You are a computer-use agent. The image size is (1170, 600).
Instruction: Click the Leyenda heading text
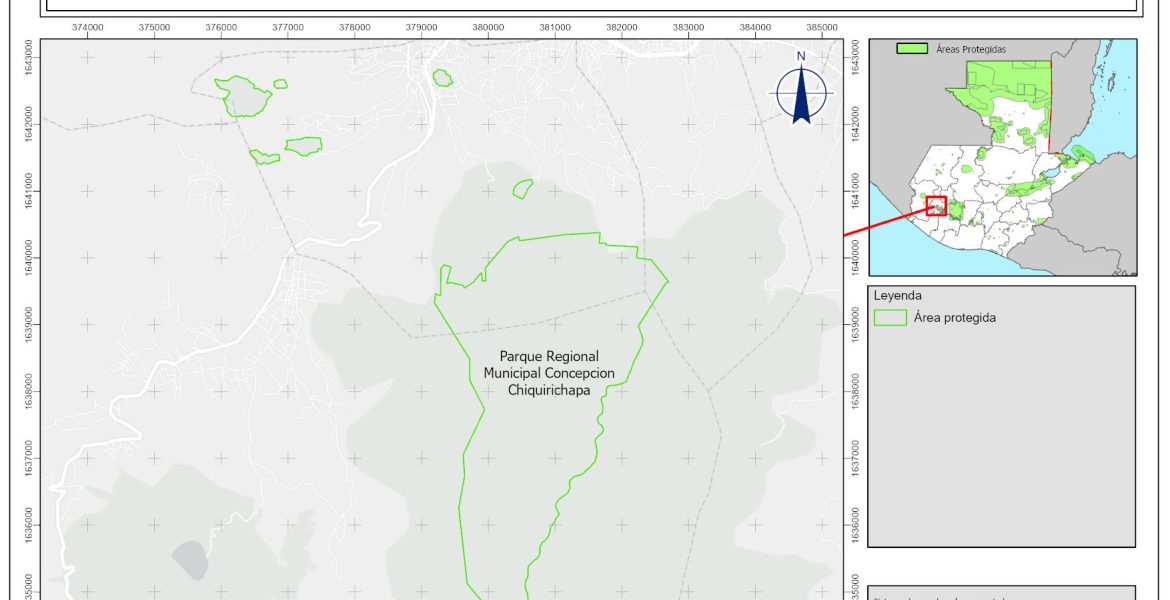pyautogui.click(x=898, y=296)
